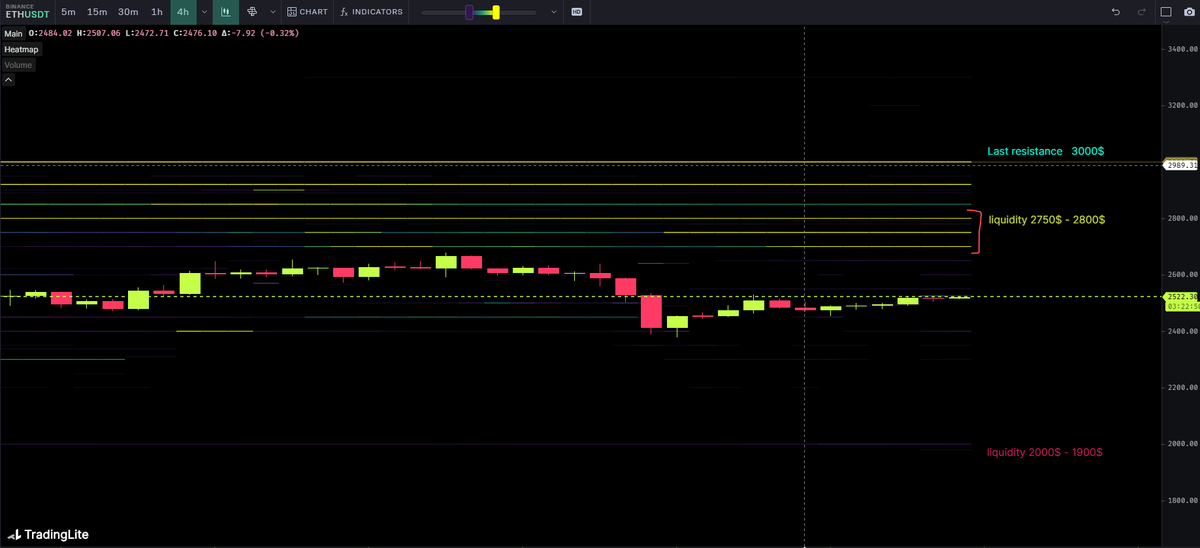Select the Heatmap layer label

[21, 49]
